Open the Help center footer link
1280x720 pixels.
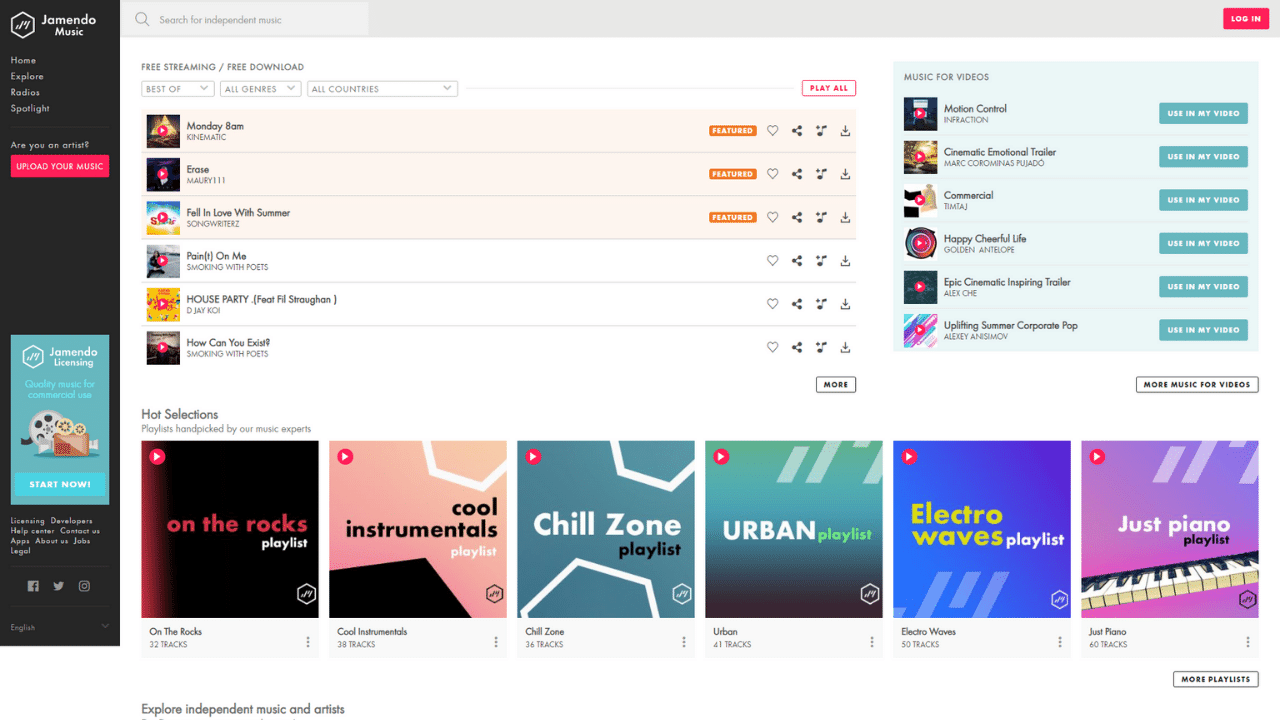[x=33, y=531]
